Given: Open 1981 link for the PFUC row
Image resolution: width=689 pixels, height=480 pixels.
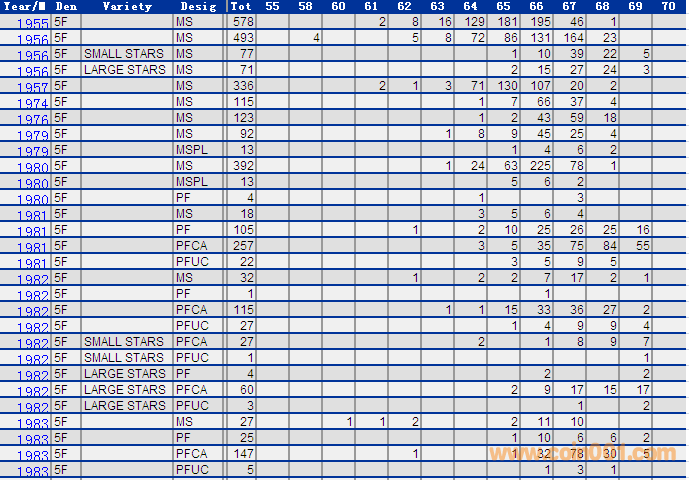Looking at the screenshot, I should coord(33,264).
